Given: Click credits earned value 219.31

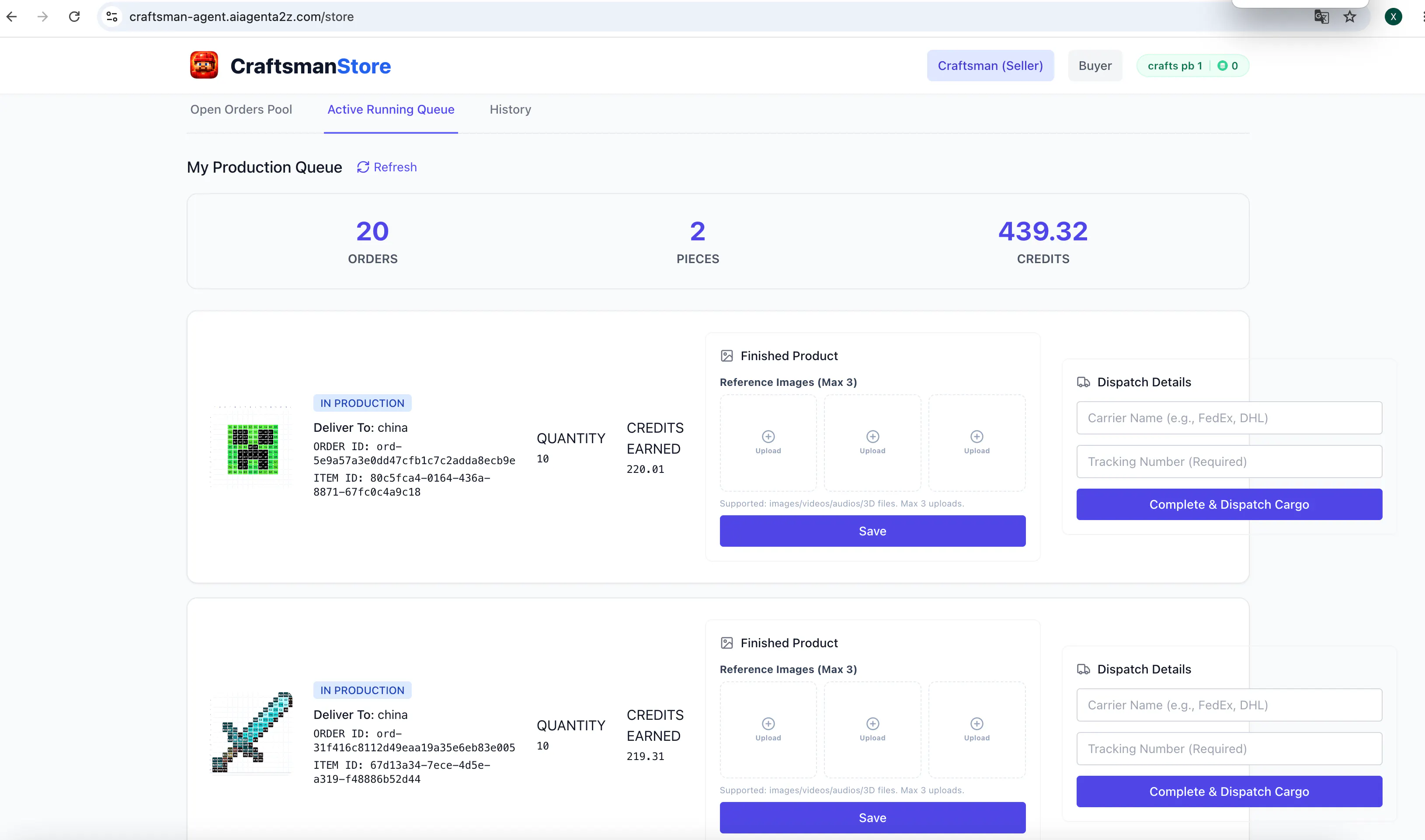Looking at the screenshot, I should coord(645,756).
